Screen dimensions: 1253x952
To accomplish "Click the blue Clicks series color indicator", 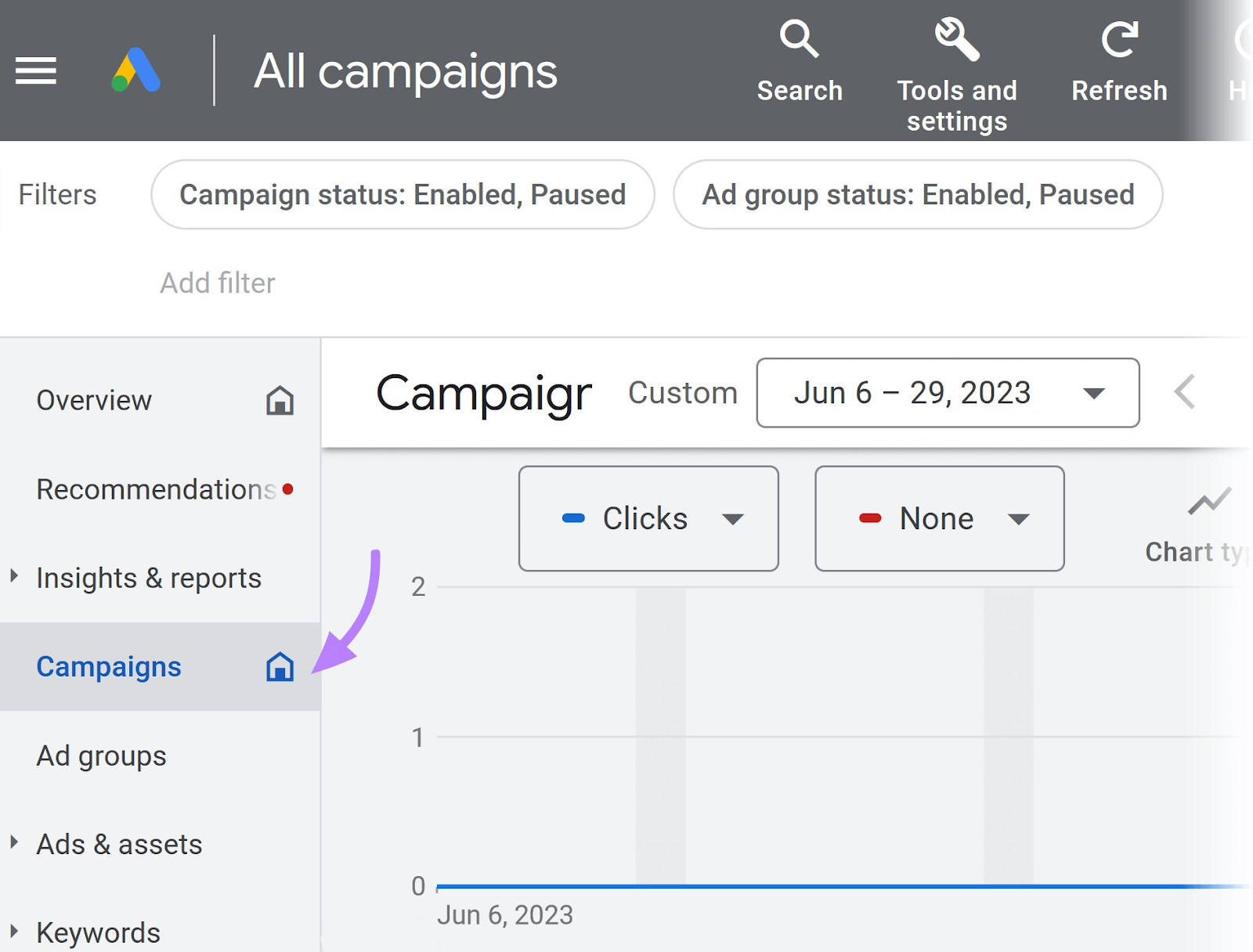I will coord(574,518).
